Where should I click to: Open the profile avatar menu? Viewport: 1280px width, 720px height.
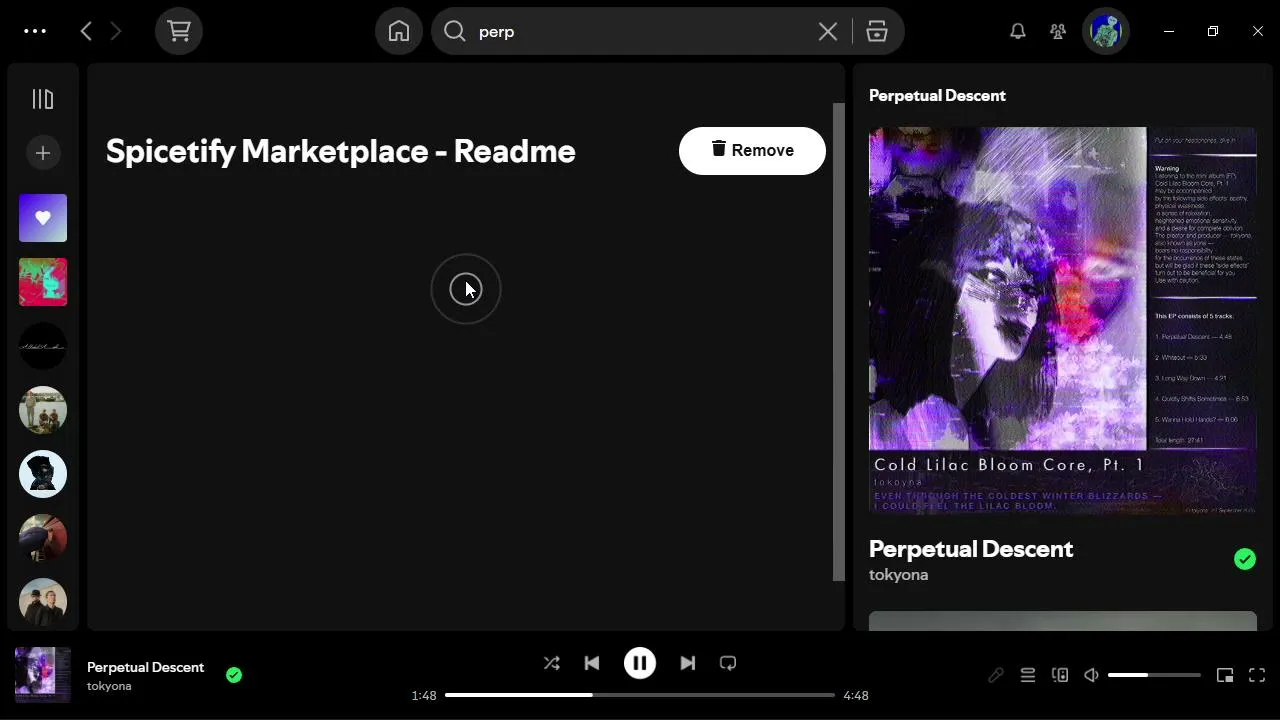1106,31
